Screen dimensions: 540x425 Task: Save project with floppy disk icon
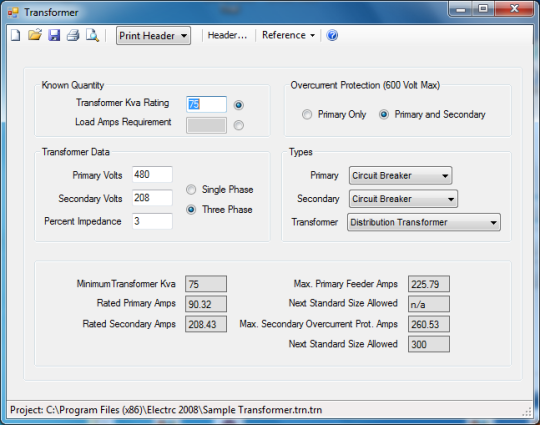coord(54,35)
